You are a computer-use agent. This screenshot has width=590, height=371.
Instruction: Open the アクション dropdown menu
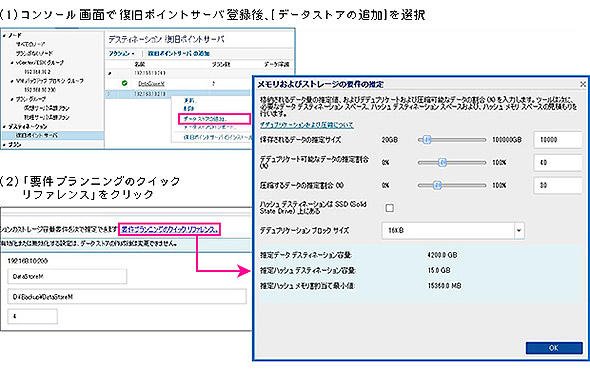coord(122,53)
